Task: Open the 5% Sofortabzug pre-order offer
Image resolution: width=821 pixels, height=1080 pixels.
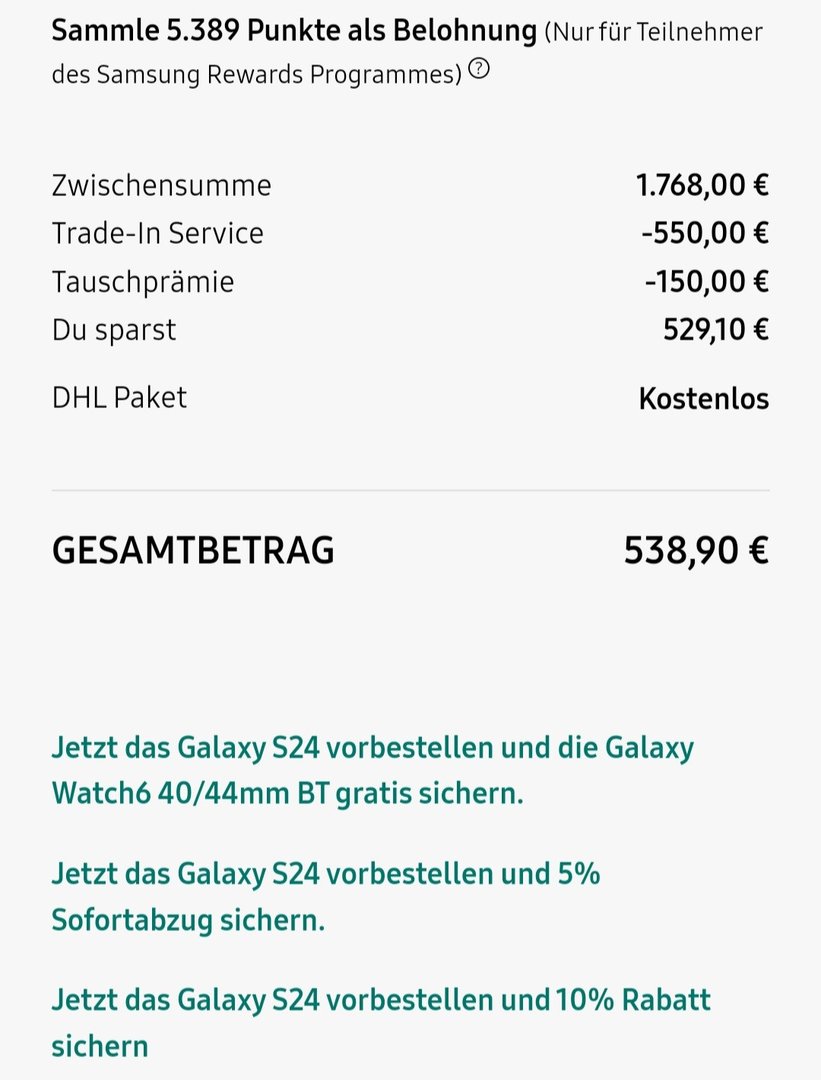Action: 325,896
